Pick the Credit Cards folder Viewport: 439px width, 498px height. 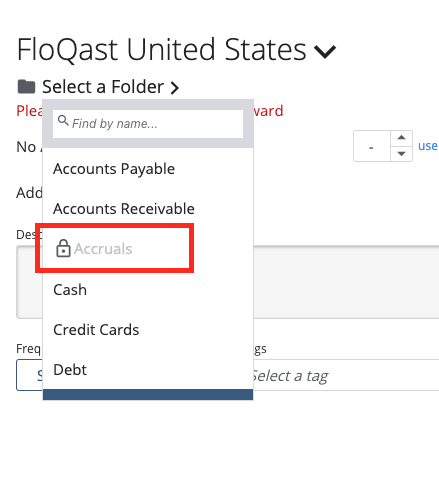pos(148,330)
